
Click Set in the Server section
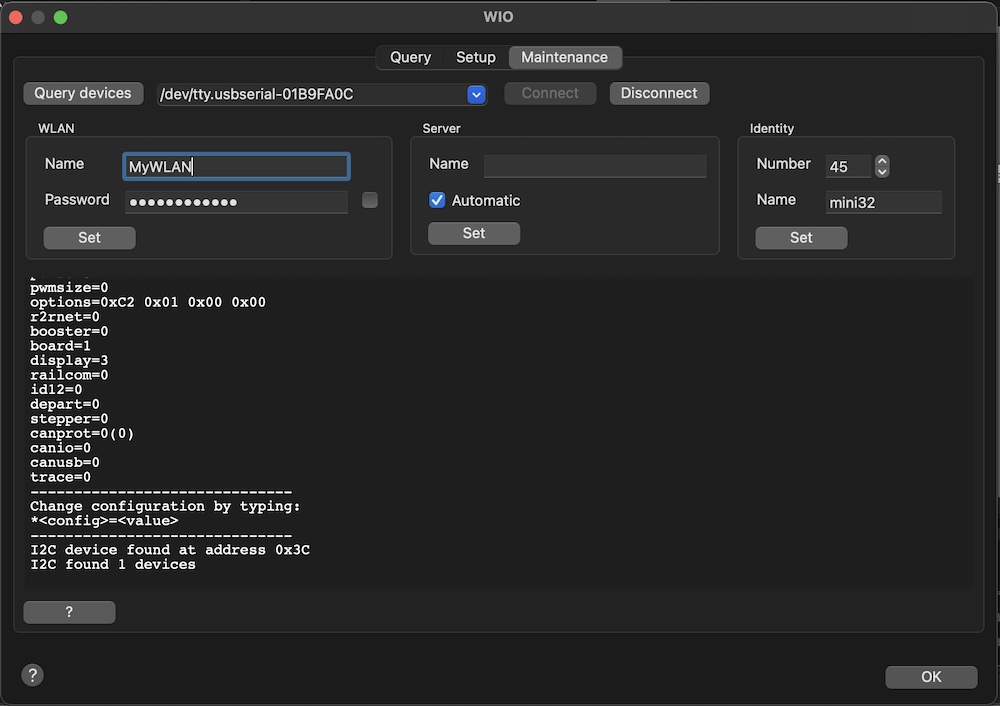click(x=474, y=233)
